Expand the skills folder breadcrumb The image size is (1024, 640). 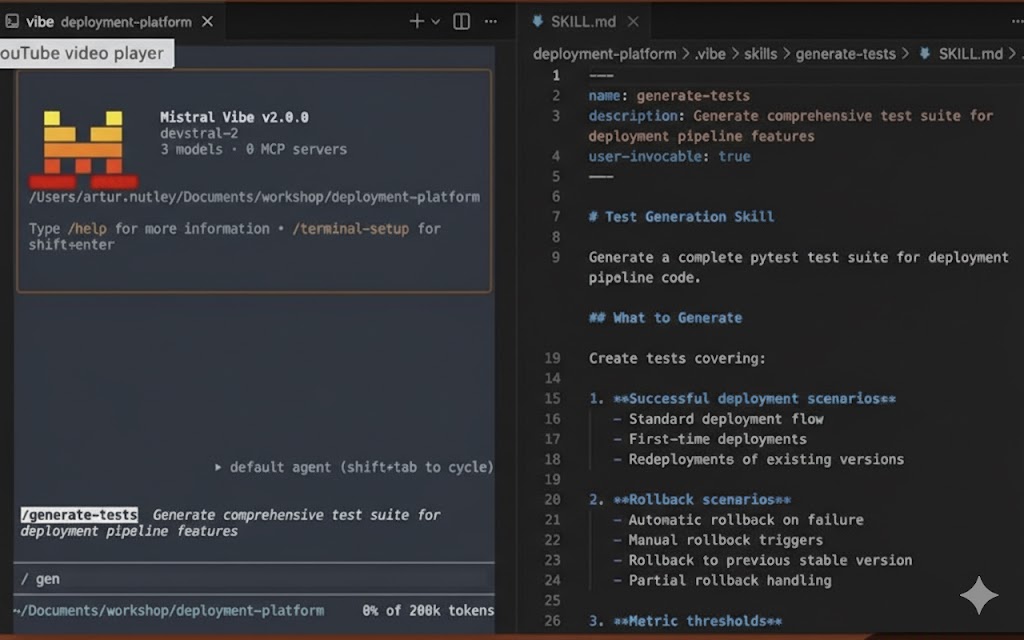[x=760, y=54]
